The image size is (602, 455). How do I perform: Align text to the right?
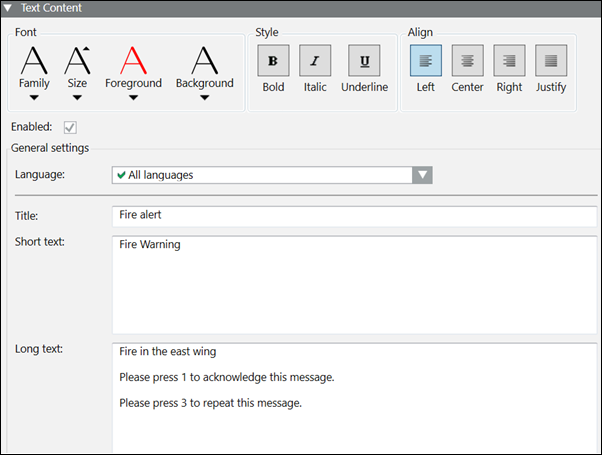pos(509,61)
